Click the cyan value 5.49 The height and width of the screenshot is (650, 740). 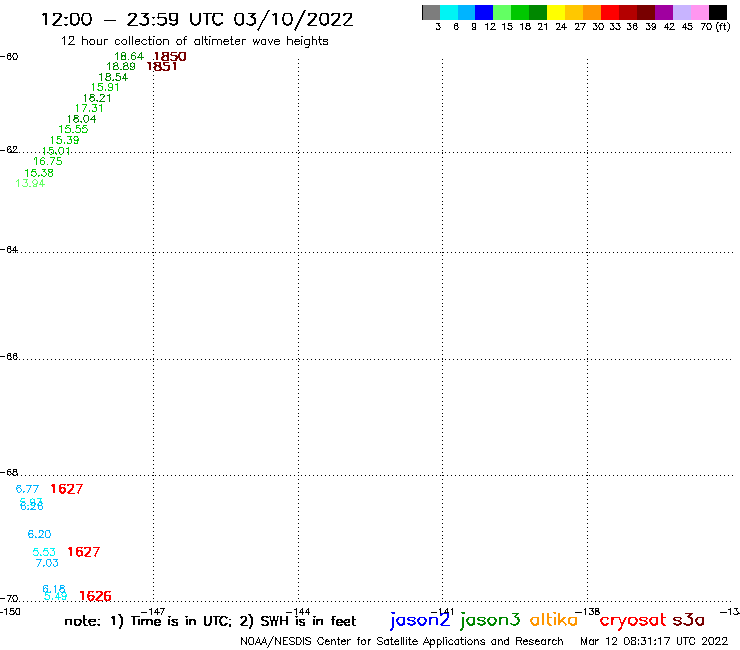[55, 596]
